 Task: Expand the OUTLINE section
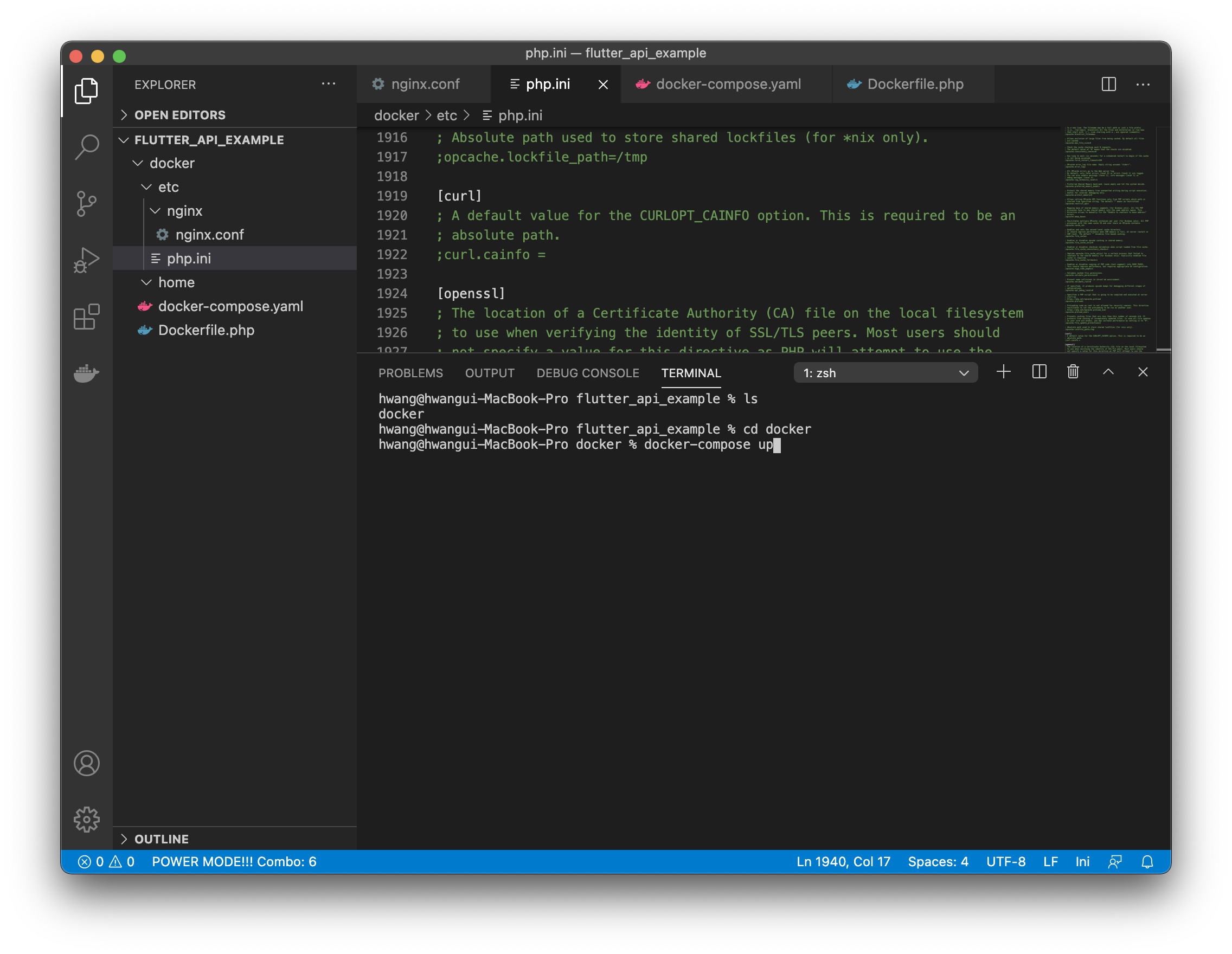pos(162,839)
